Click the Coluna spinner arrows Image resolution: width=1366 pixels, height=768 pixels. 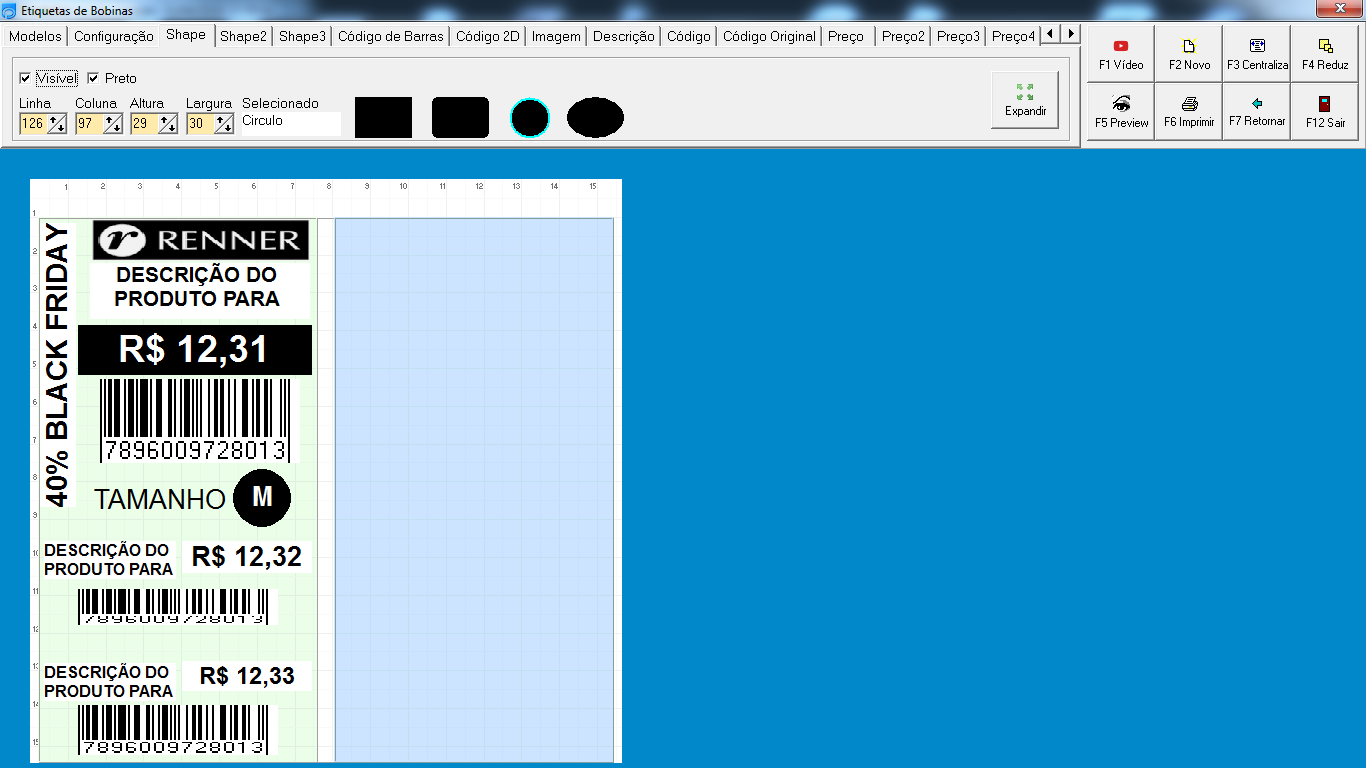(x=113, y=124)
